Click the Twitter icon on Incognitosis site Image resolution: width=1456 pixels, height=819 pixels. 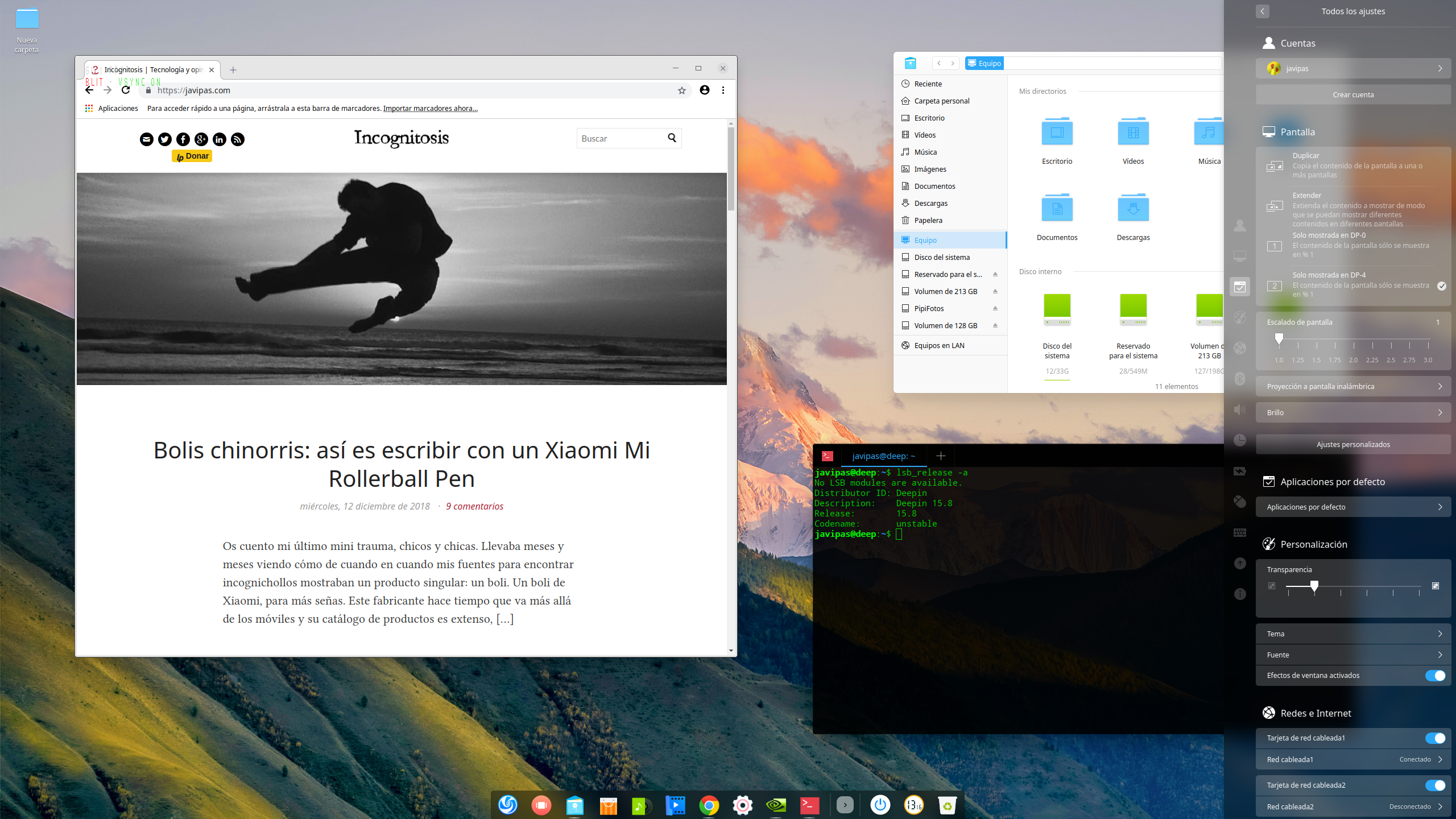(165, 139)
